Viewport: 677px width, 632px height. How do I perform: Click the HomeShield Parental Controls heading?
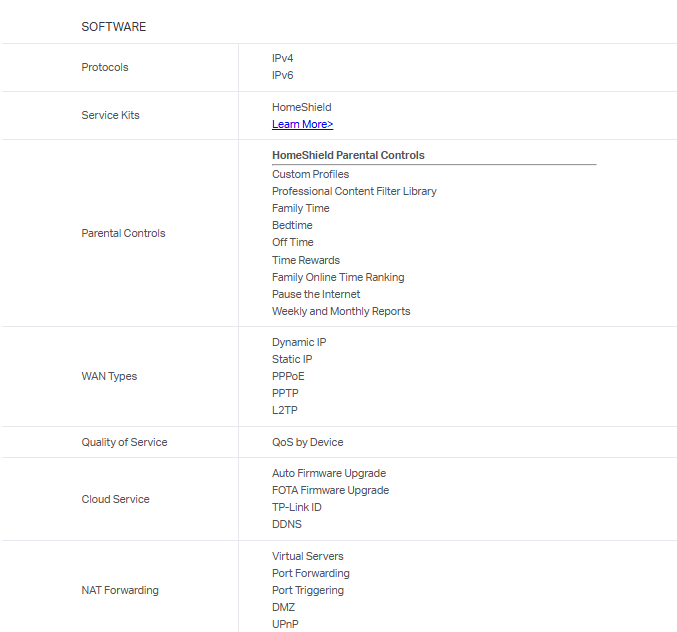tap(348, 155)
